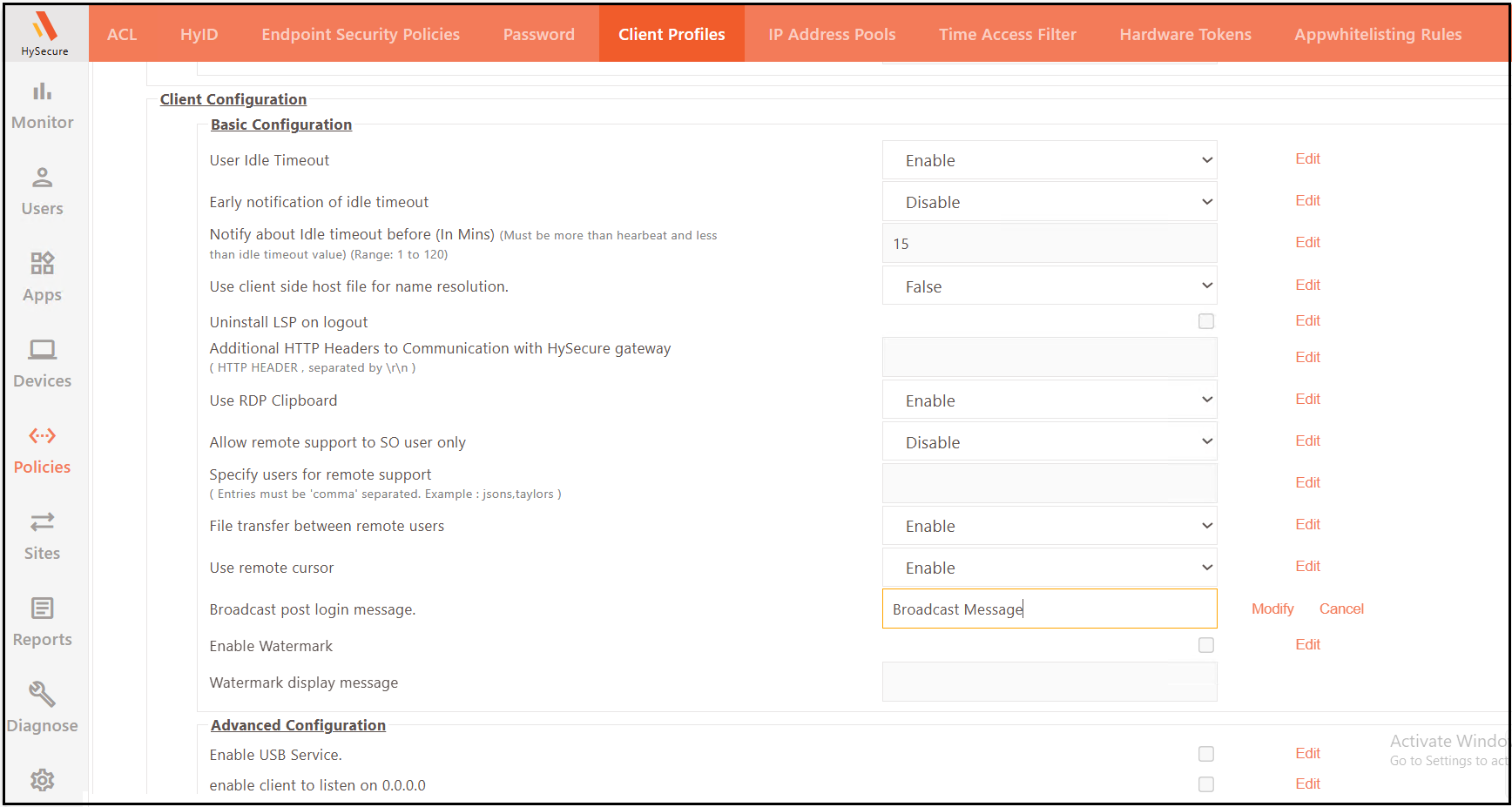Viewport: 1512px width, 807px height.
Task: Open the Apps sidebar icon
Action: (x=42, y=263)
